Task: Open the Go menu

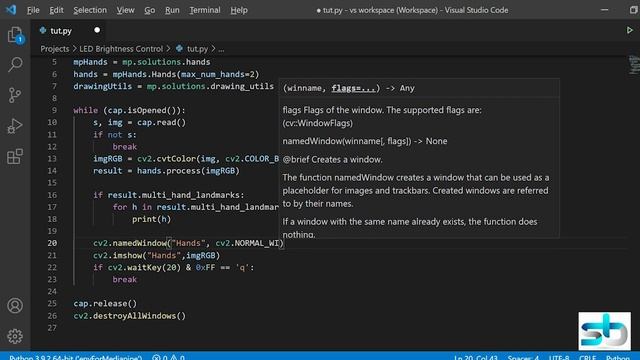Action: point(149,10)
